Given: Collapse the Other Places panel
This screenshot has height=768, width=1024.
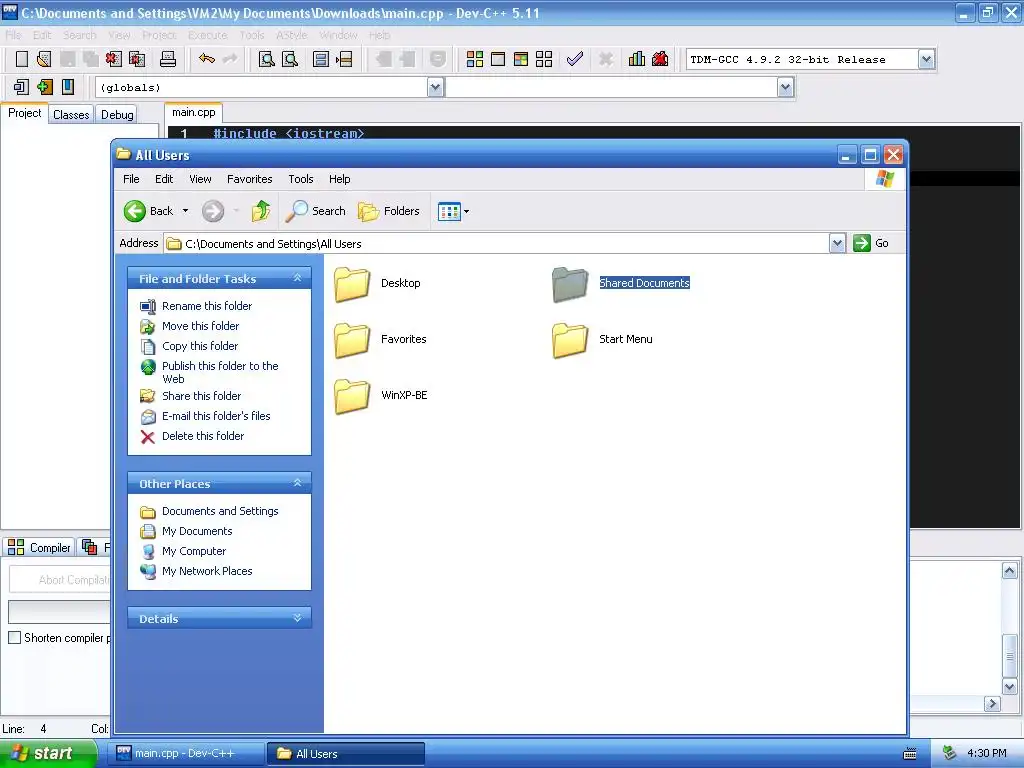Looking at the screenshot, I should [x=298, y=483].
